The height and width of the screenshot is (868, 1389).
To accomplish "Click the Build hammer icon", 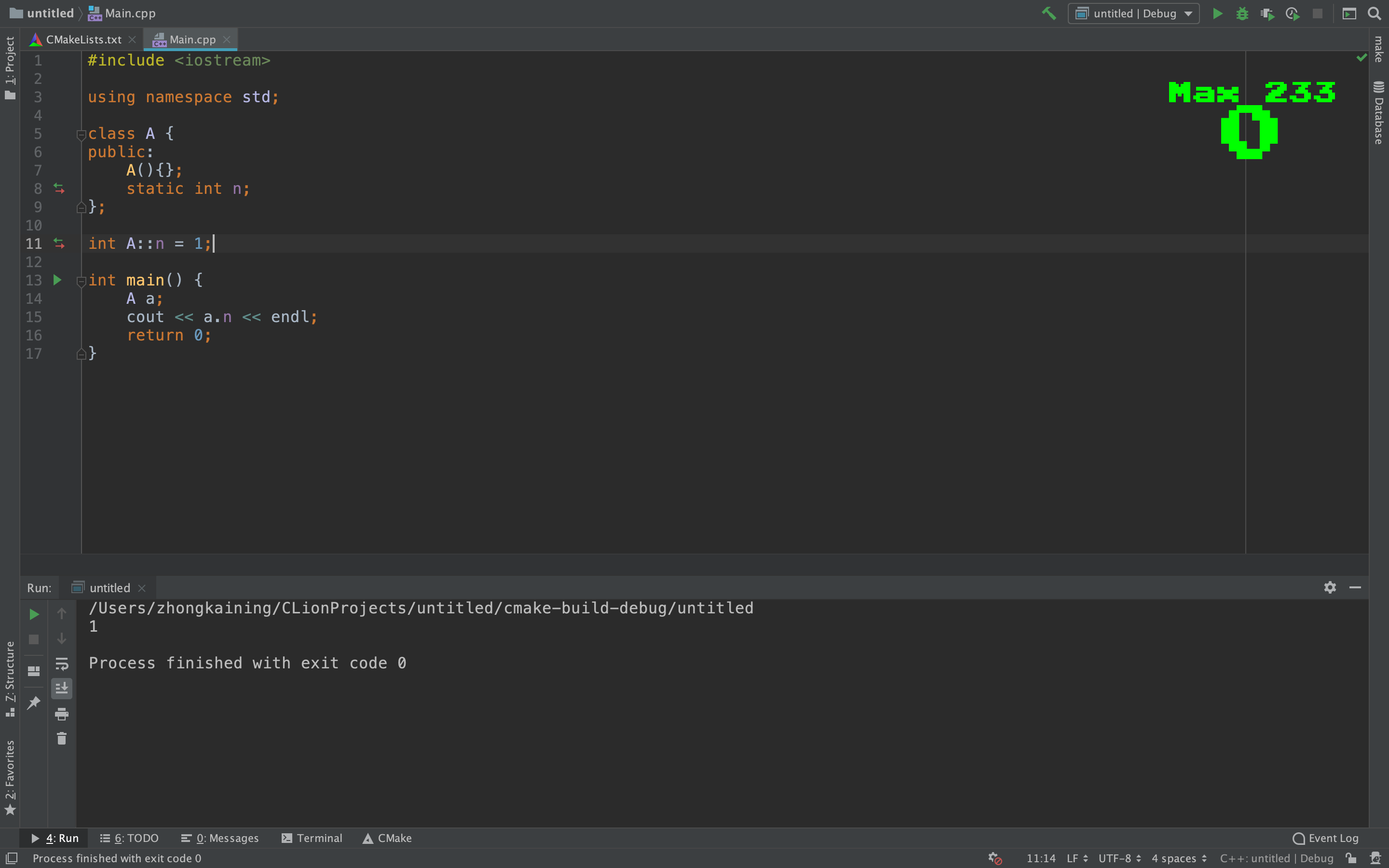I will 1049,13.
